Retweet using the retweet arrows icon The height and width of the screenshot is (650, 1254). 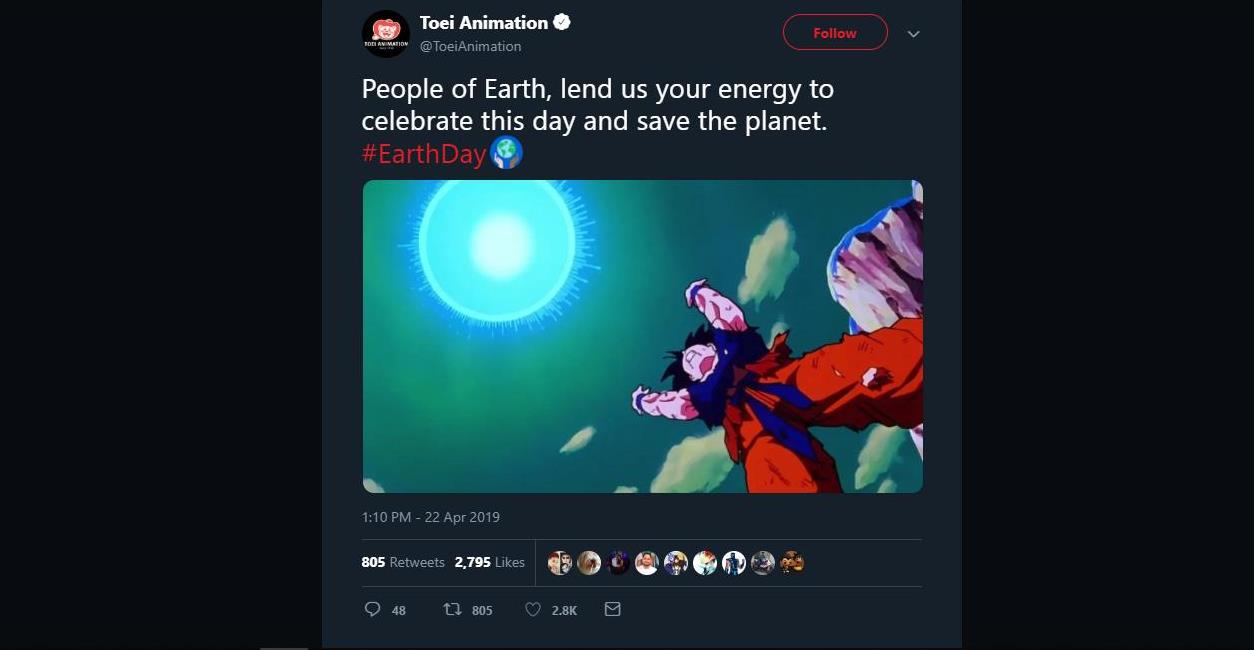452,609
